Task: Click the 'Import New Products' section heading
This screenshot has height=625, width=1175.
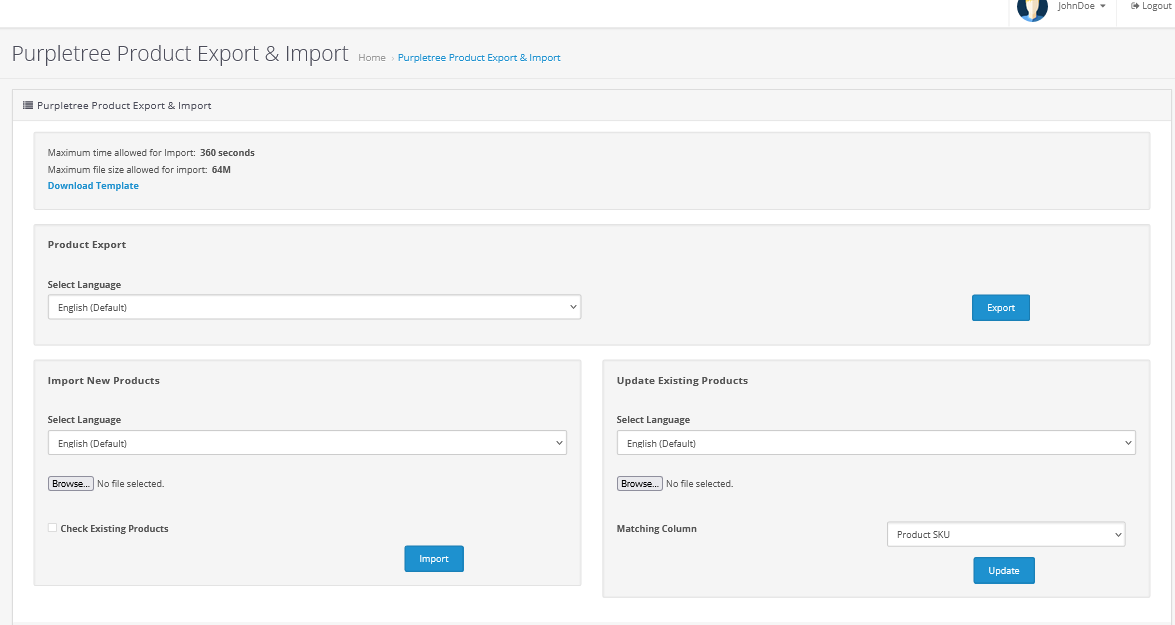Action: pos(103,381)
